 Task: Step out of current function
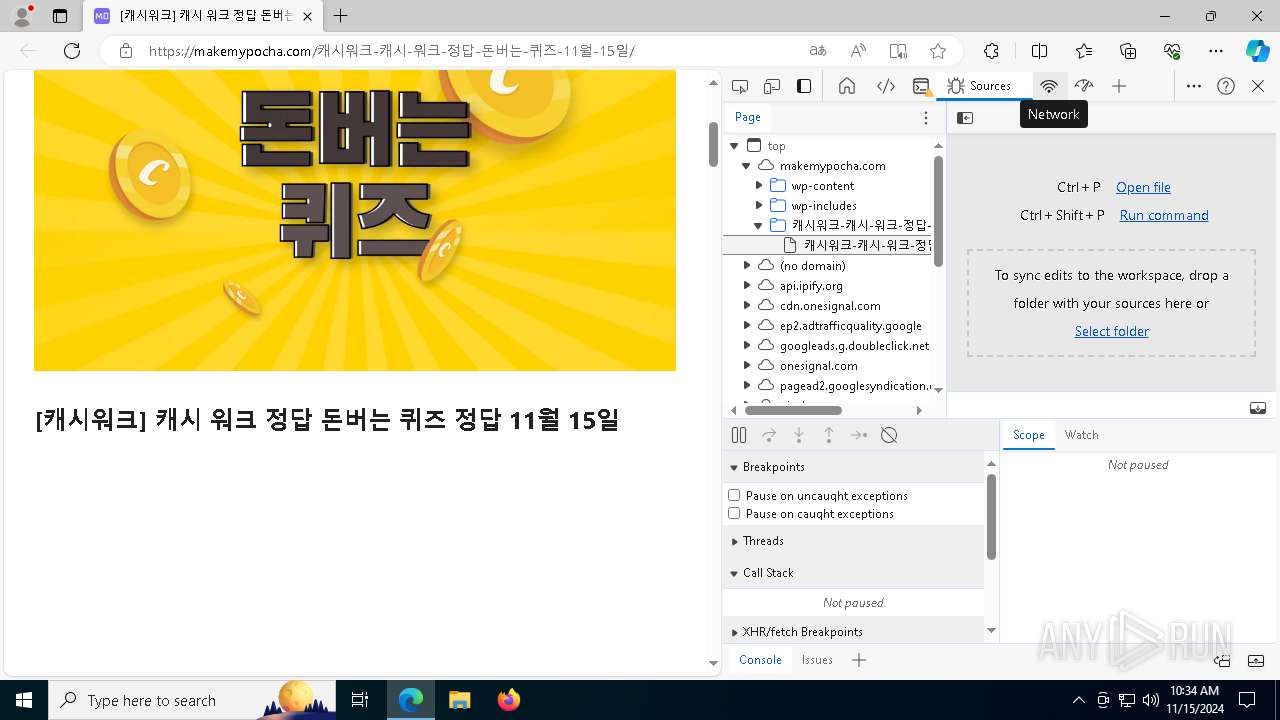coord(829,435)
